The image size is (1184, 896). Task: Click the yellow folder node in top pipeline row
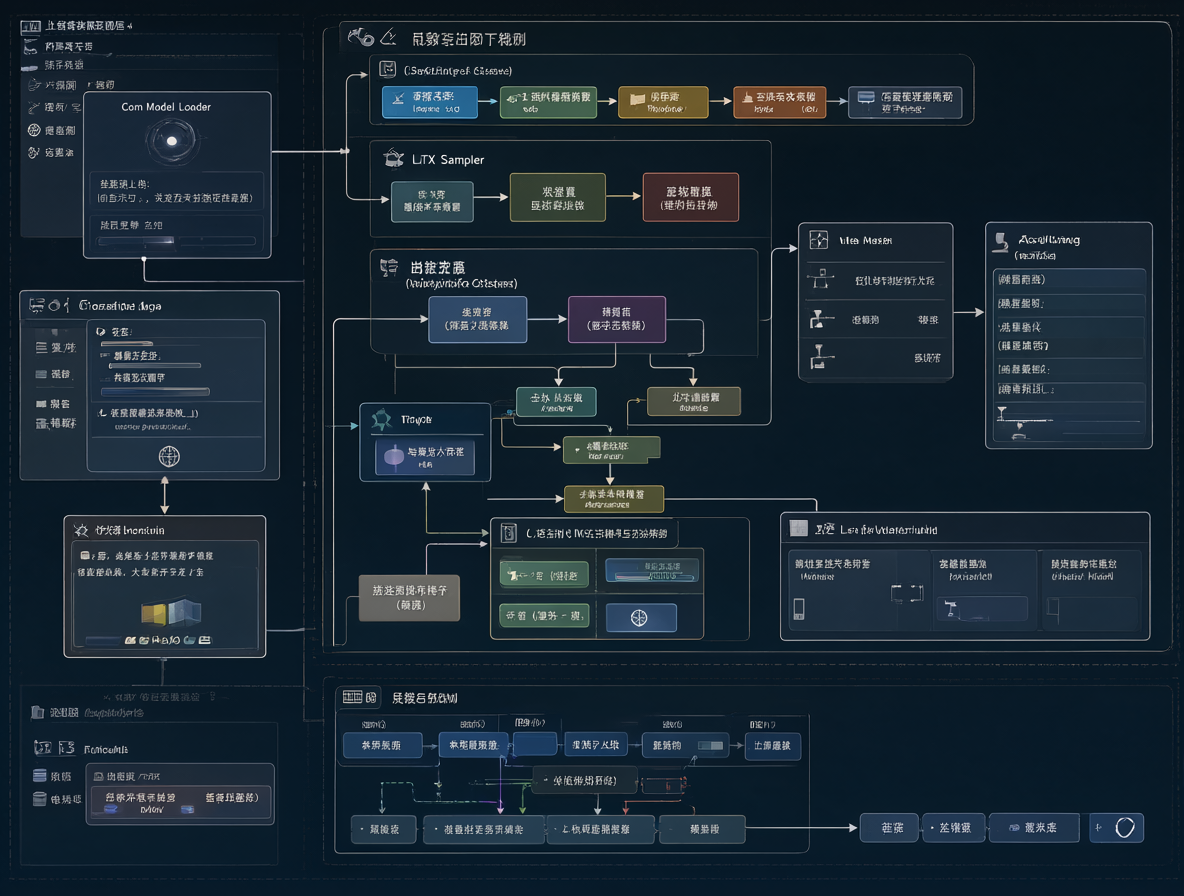point(663,102)
